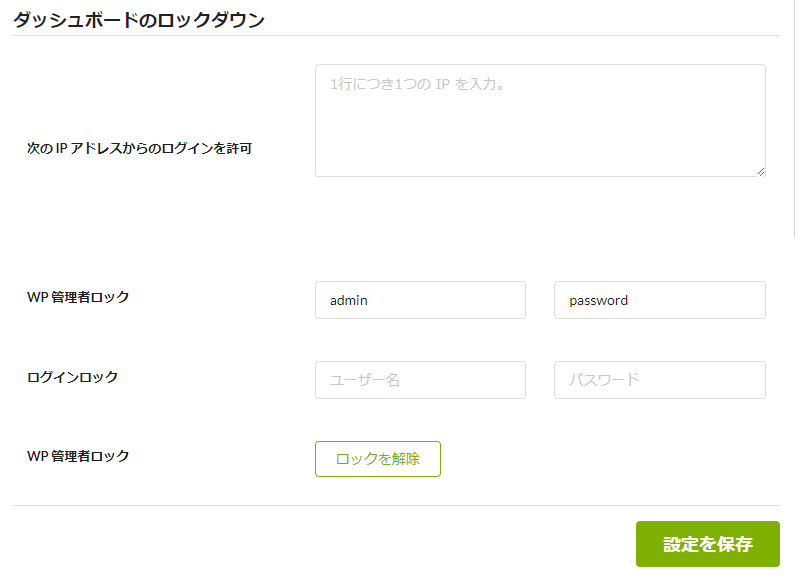Viewport: 800px width, 579px height.
Task: Click the divider line below the heading
Action: (396, 36)
